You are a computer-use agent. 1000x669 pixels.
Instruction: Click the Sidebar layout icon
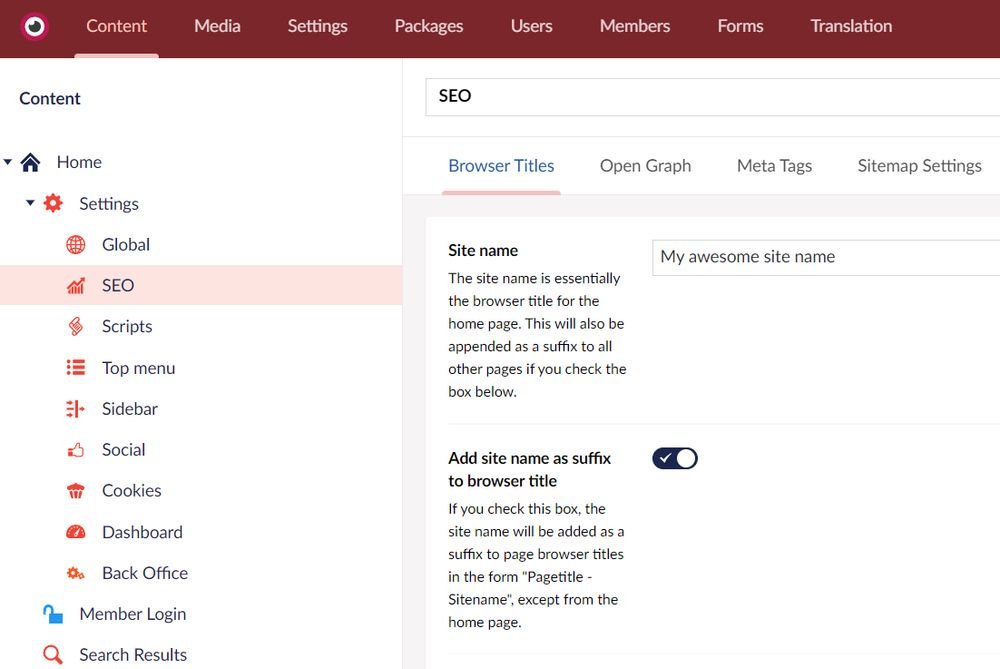(x=75, y=409)
